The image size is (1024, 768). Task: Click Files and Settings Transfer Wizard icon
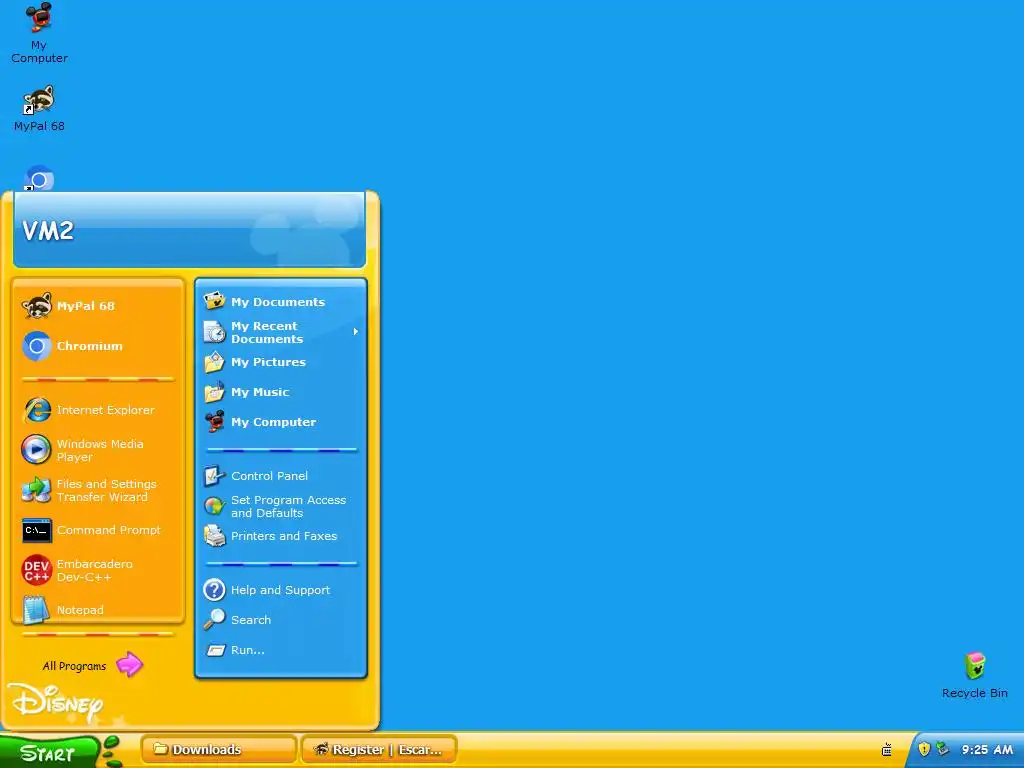coord(37,490)
